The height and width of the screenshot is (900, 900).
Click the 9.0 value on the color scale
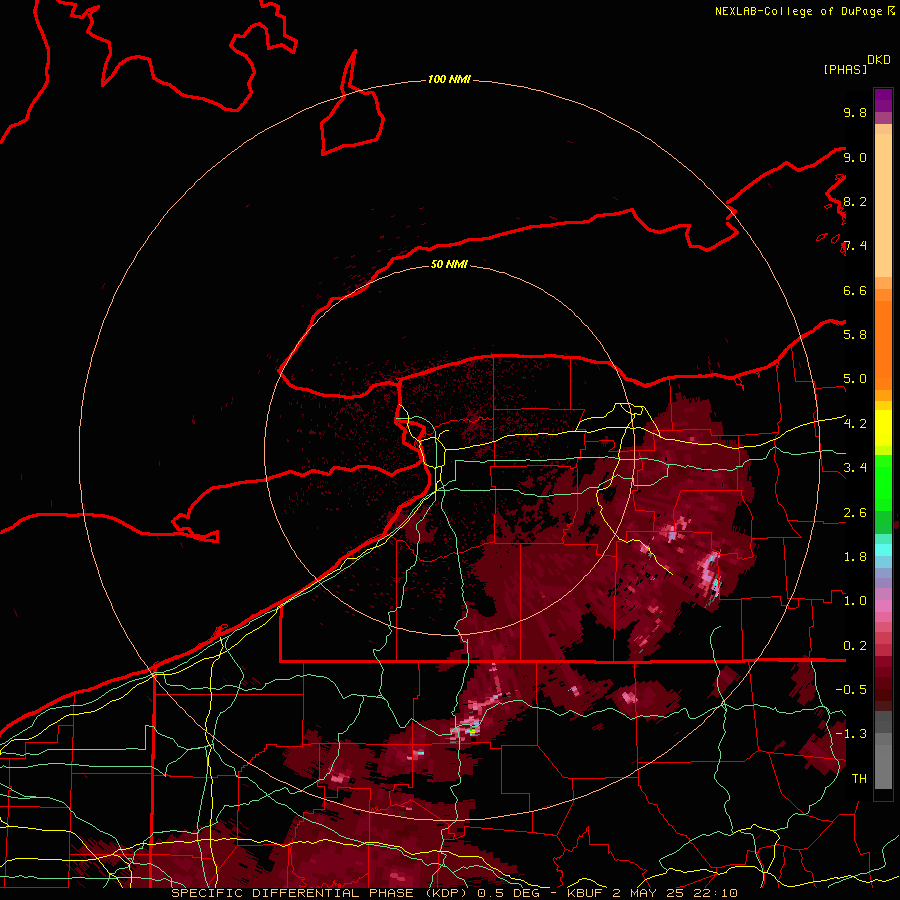[855, 157]
